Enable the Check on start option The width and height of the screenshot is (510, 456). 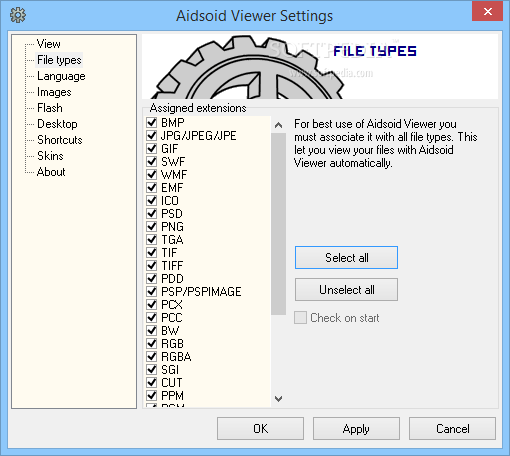[x=300, y=318]
